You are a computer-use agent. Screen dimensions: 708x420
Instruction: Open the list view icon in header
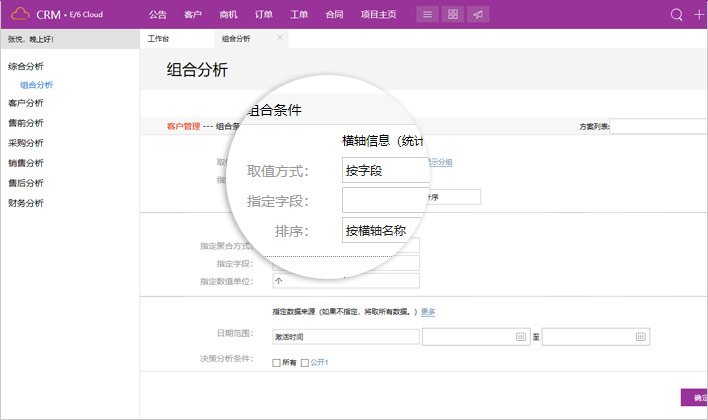[427, 14]
